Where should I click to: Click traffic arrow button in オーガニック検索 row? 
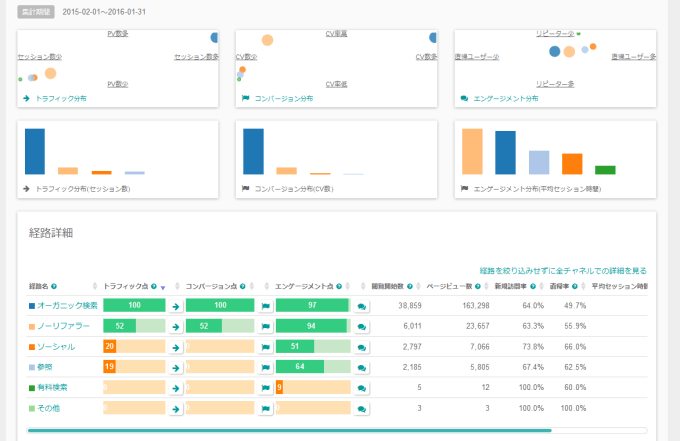pyautogui.click(x=176, y=305)
